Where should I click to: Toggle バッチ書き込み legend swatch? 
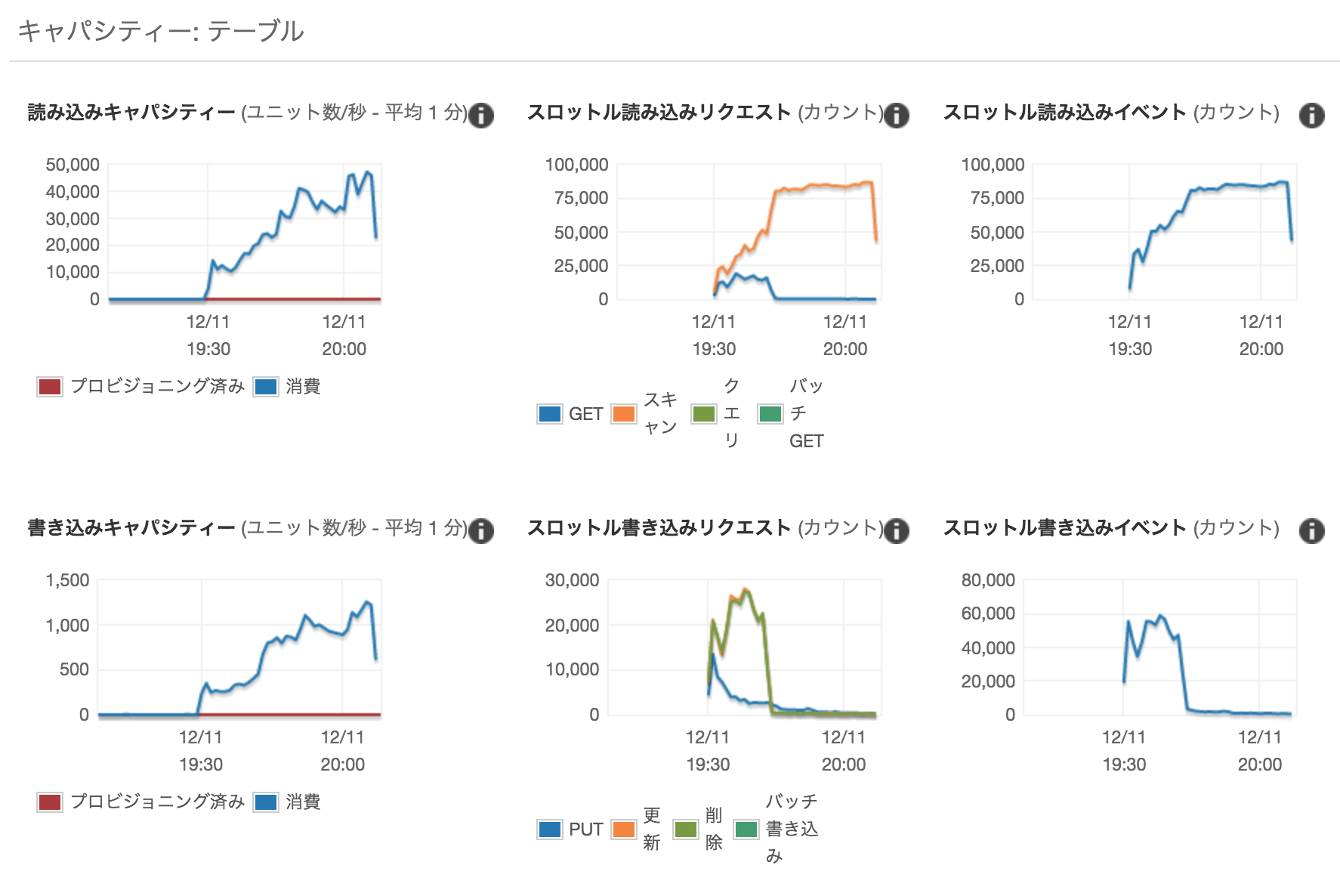click(x=746, y=830)
